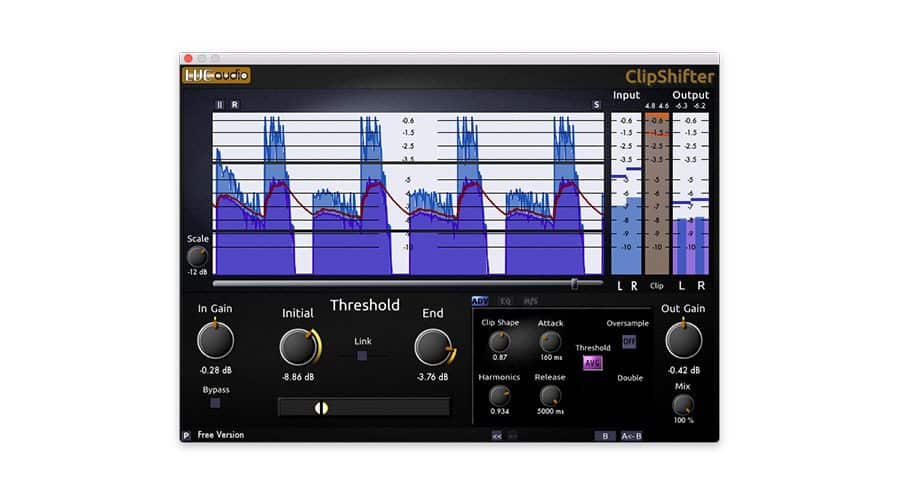The height and width of the screenshot is (500, 900).
Task: Click the 0.934 Harmonics value
Action: [x=499, y=411]
